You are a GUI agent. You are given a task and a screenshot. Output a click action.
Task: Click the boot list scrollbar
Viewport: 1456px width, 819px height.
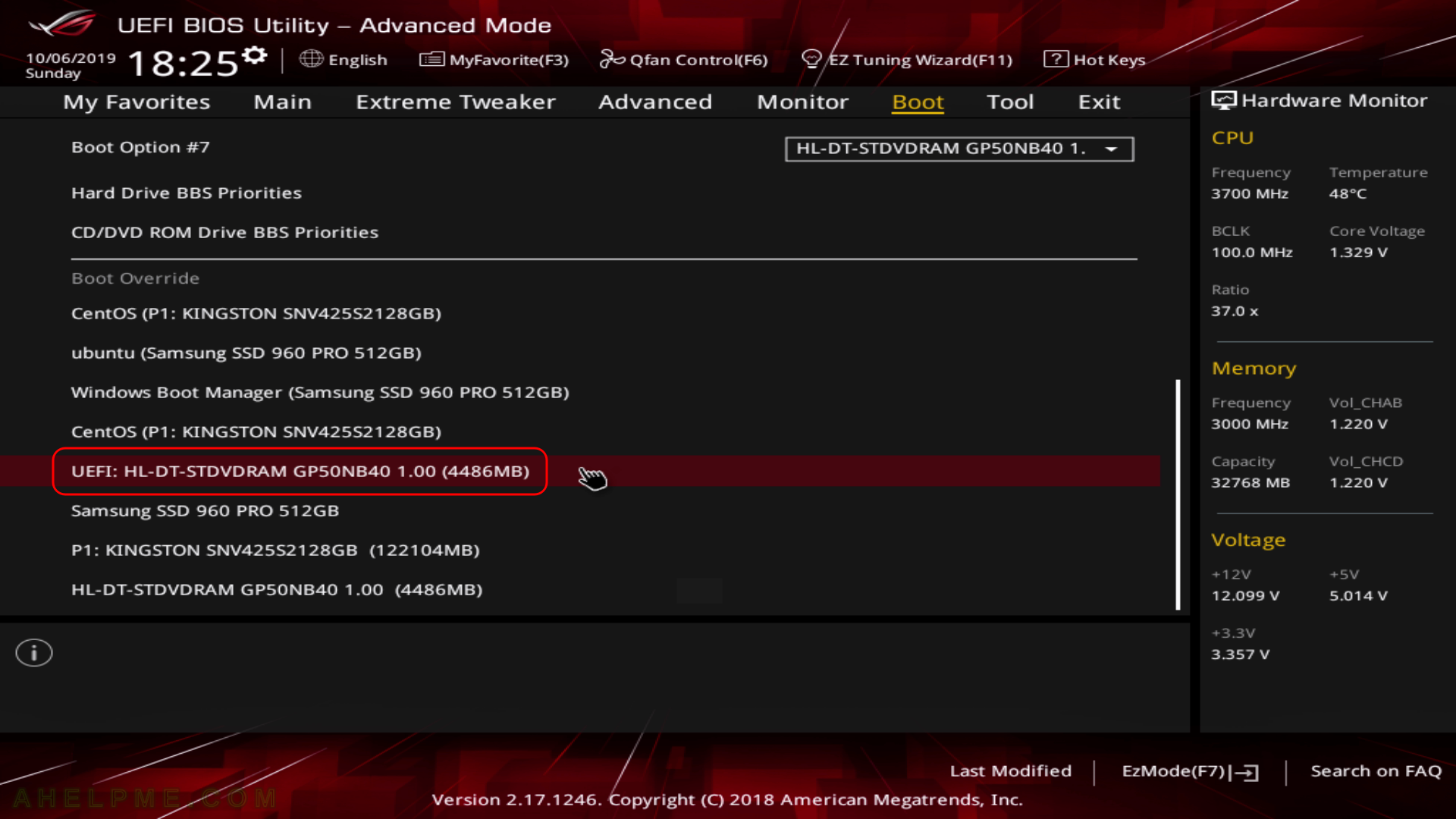point(1178,494)
